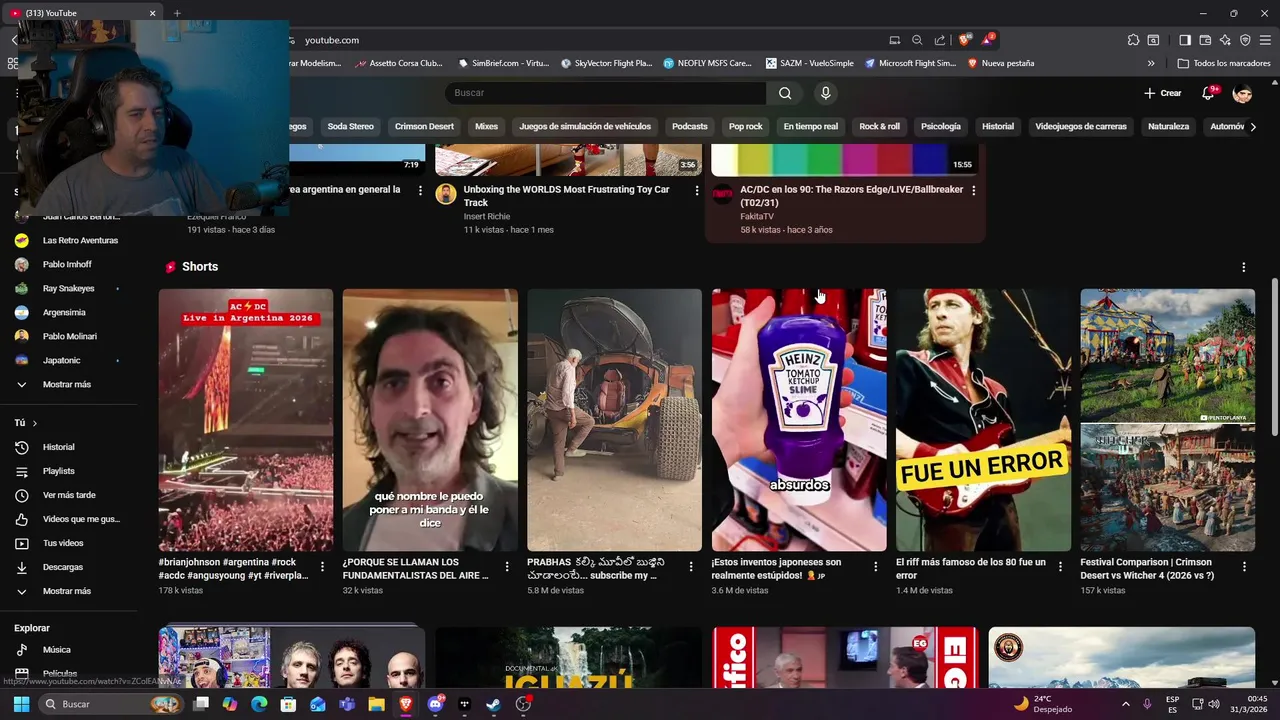Image resolution: width=1280 pixels, height=720 pixels.
Task: Open a new browser tab
Action: pyautogui.click(x=177, y=13)
